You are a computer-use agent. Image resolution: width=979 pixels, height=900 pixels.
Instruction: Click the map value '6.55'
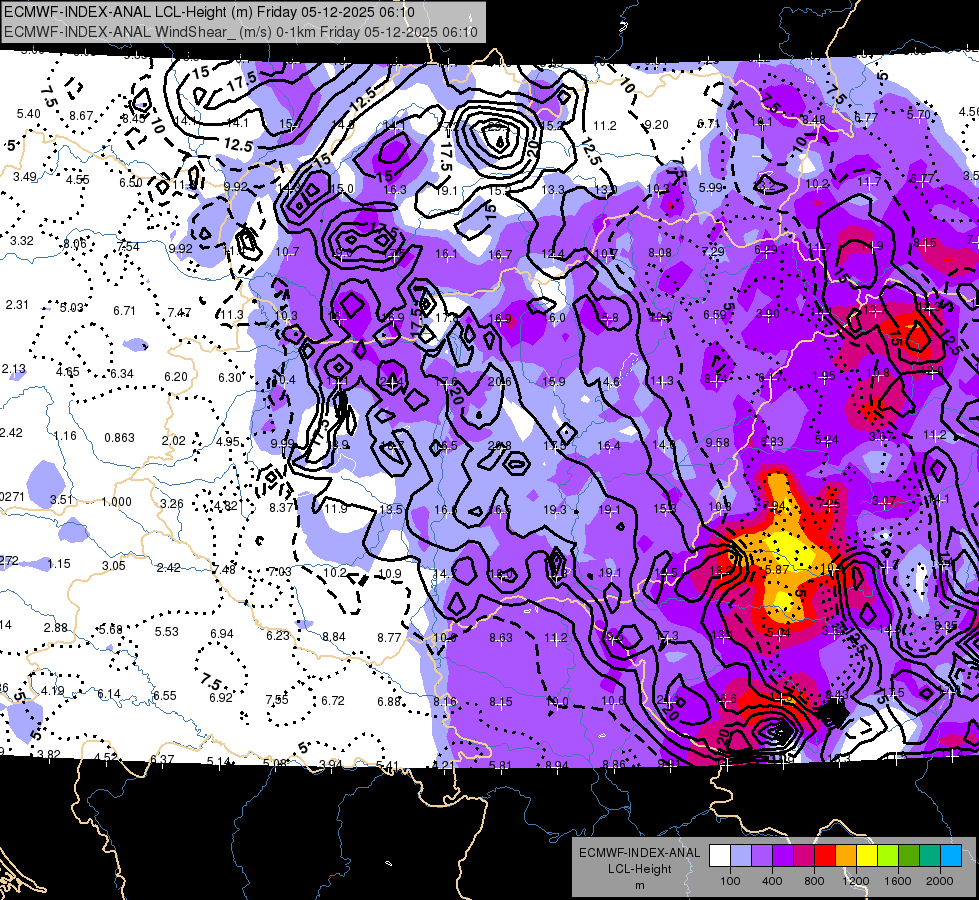[165, 695]
